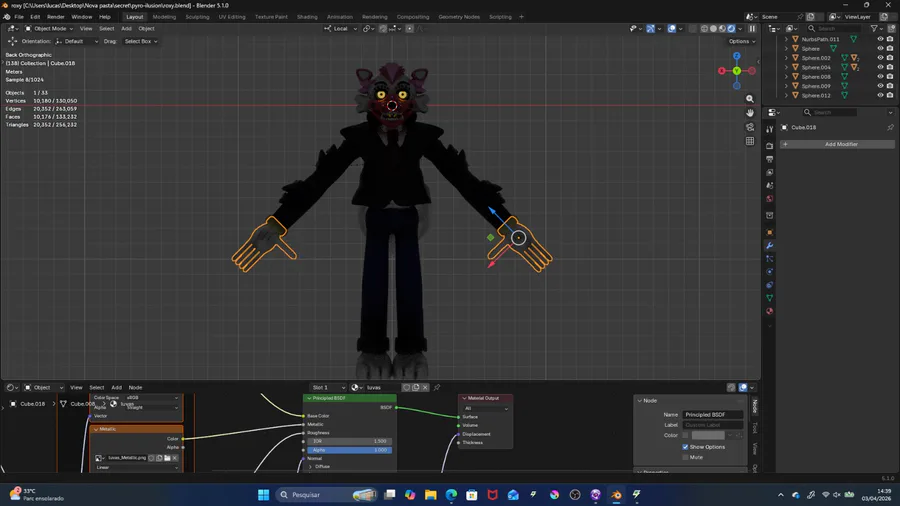Switch perspective with the orthographic grid icon
900x506 pixels.
(750, 141)
